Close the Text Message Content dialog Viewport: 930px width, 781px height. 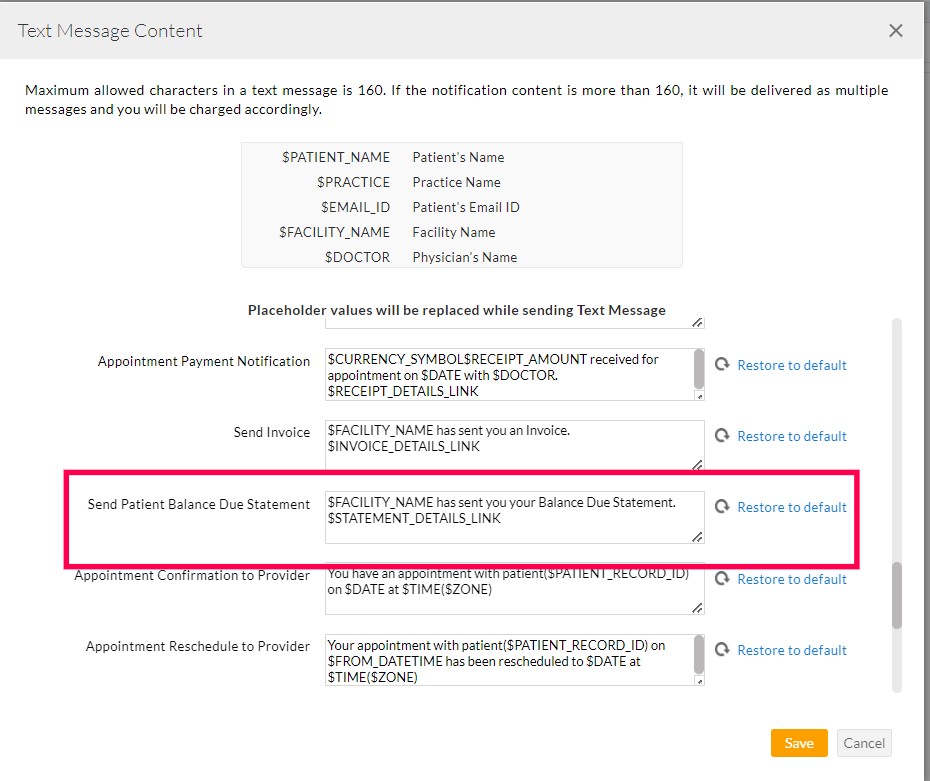[895, 31]
